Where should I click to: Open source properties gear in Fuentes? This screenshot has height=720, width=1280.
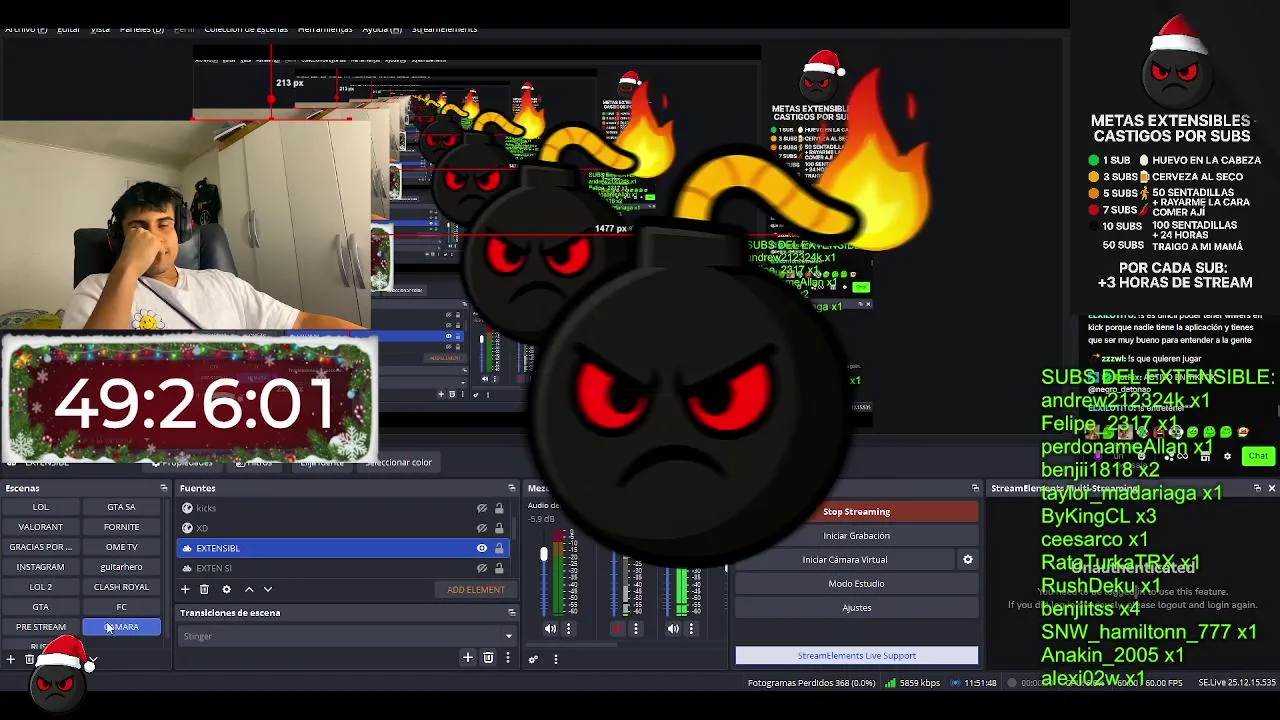pyautogui.click(x=226, y=589)
